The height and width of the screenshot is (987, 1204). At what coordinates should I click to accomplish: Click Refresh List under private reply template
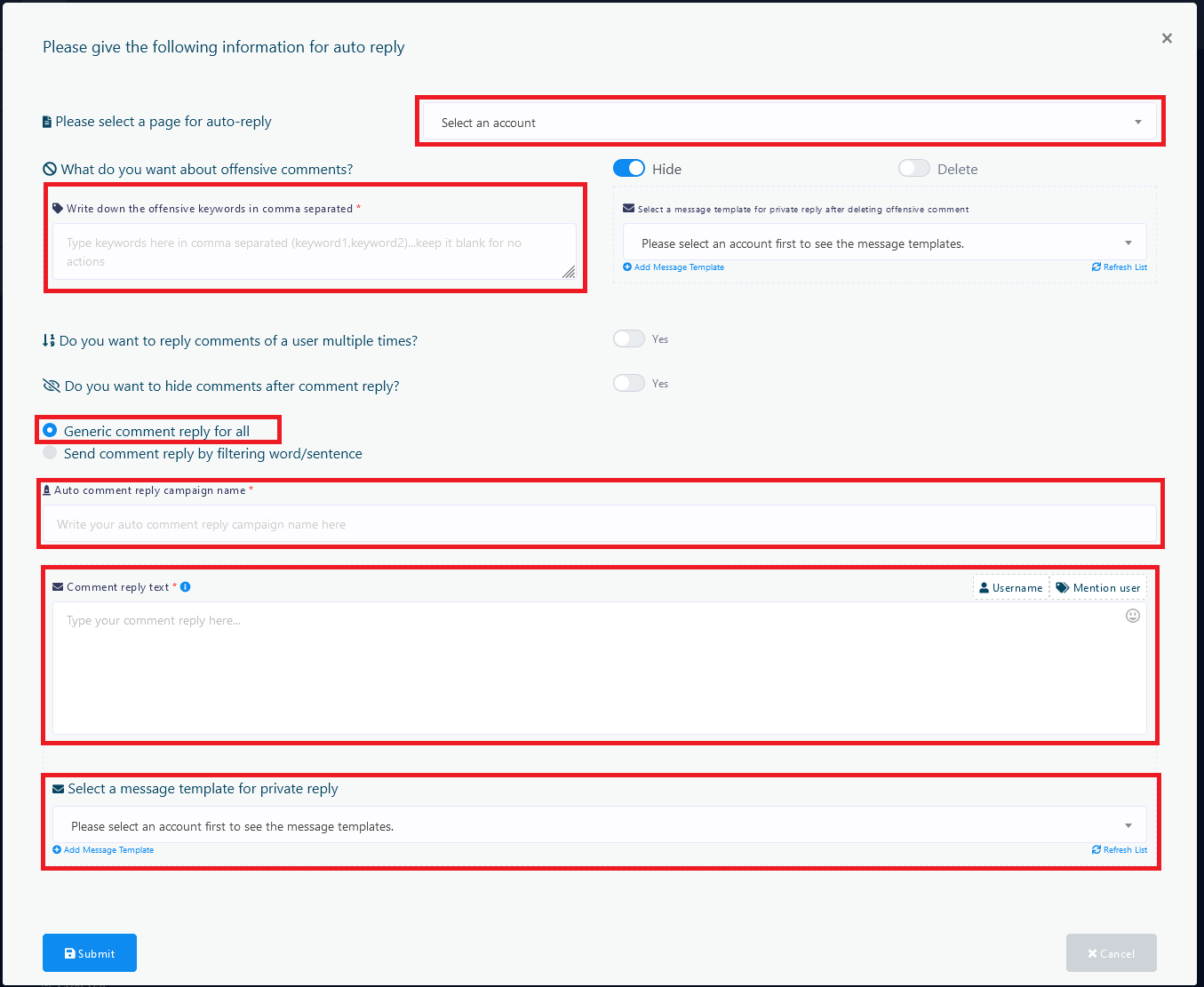(x=1120, y=850)
